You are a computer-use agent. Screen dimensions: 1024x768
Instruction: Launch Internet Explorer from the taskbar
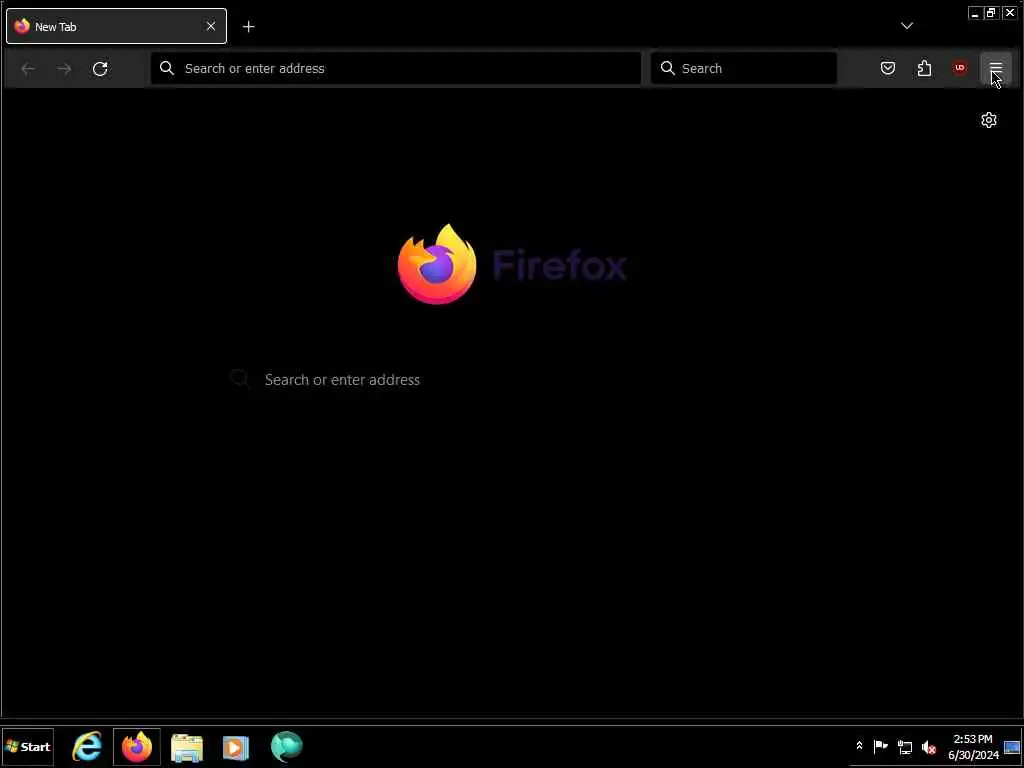87,746
